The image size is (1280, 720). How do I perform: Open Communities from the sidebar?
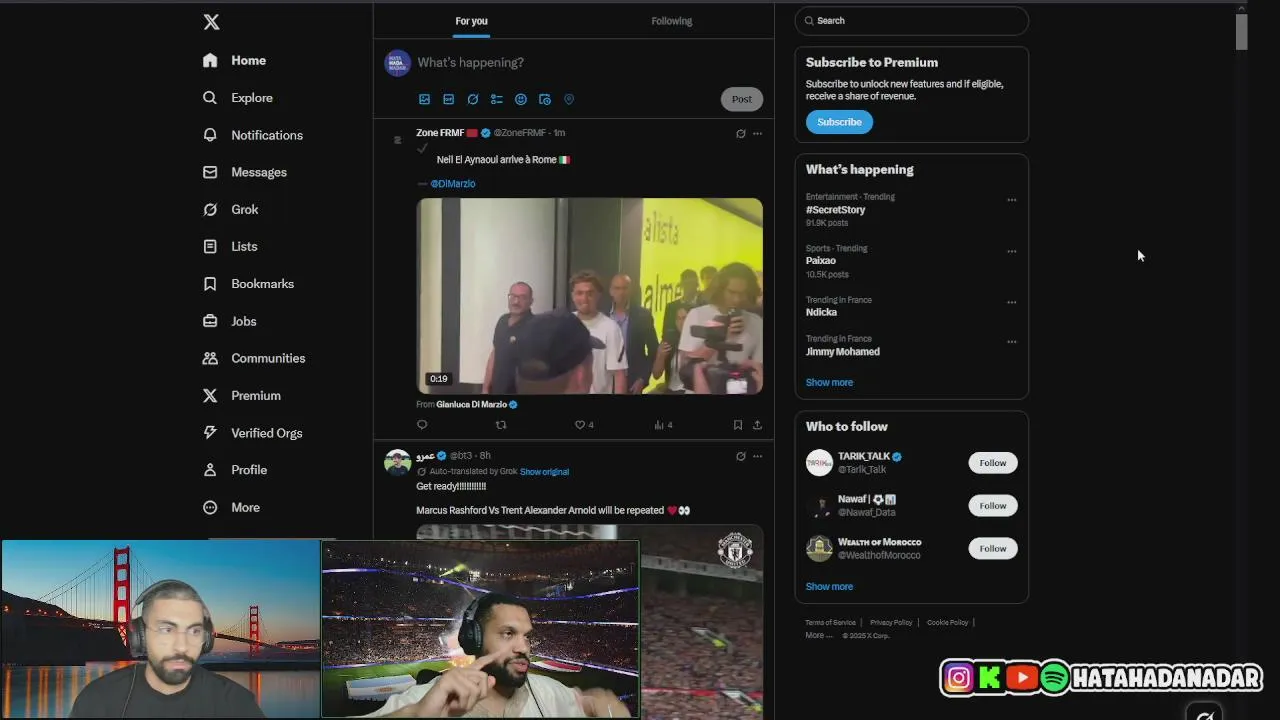click(254, 358)
